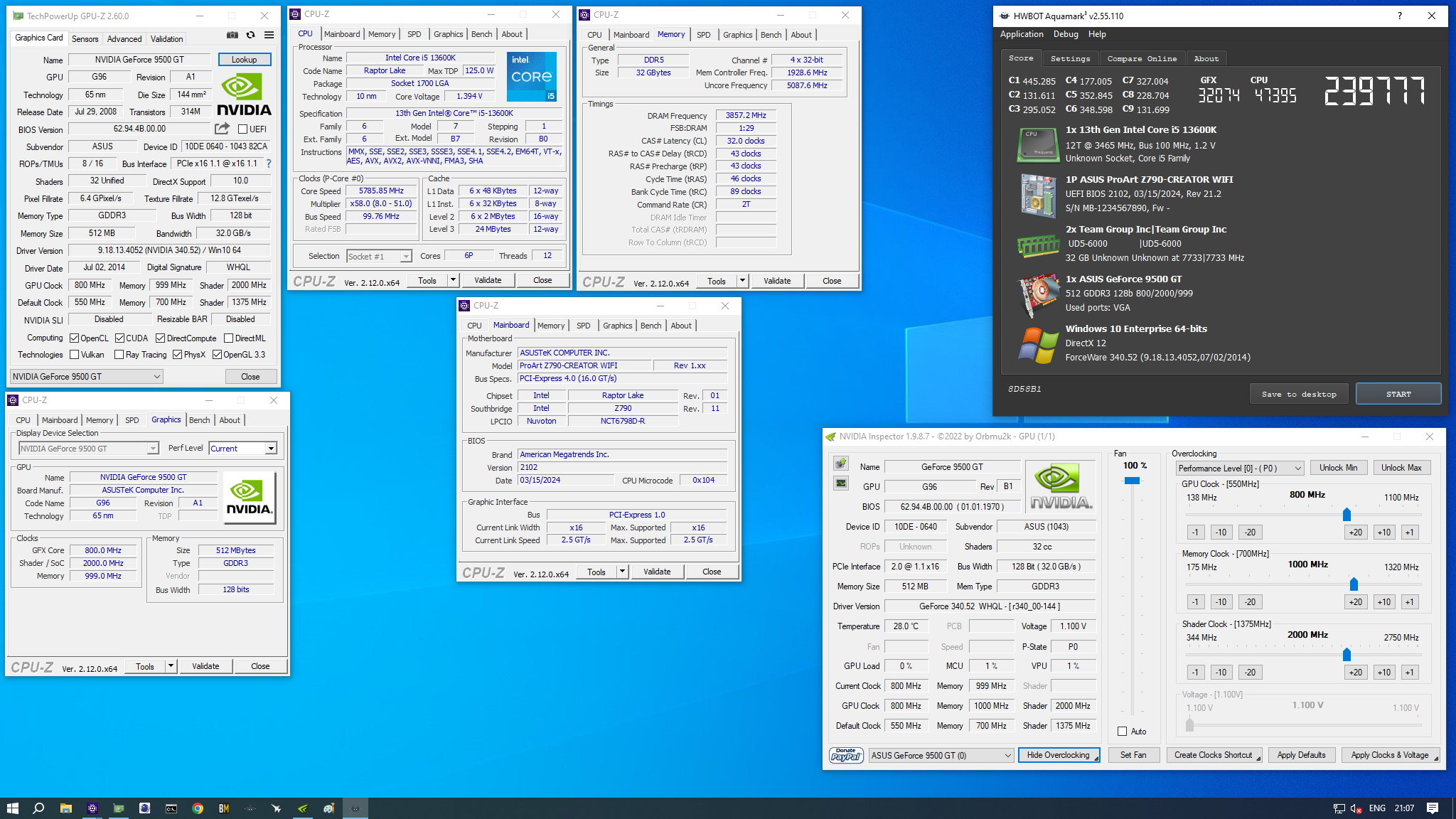Refresh GPU-Z readings with refresh icon
1456x819 pixels.
click(250, 35)
